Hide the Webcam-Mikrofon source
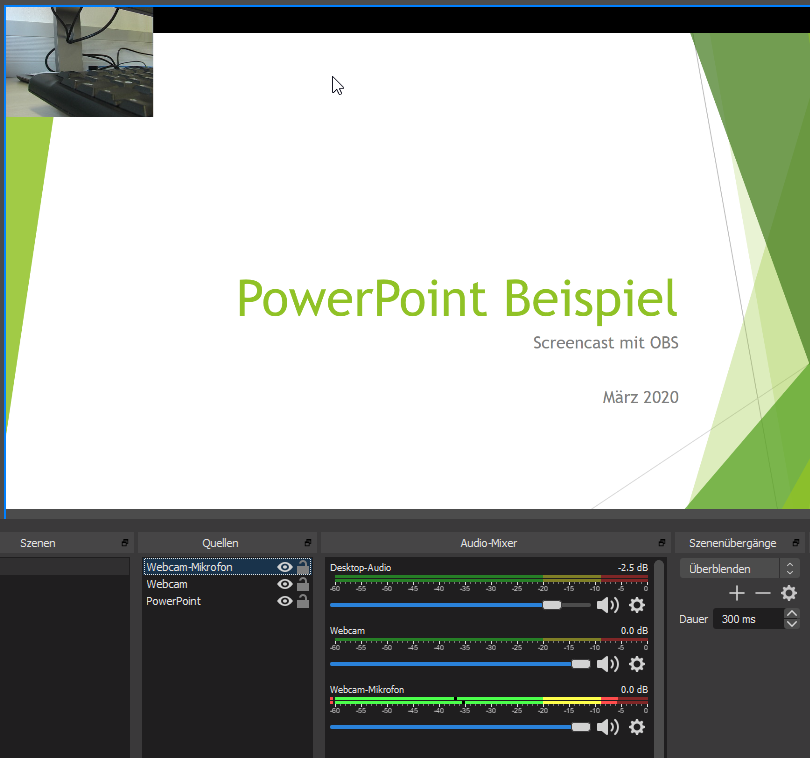Image resolution: width=810 pixels, height=758 pixels. tap(285, 568)
